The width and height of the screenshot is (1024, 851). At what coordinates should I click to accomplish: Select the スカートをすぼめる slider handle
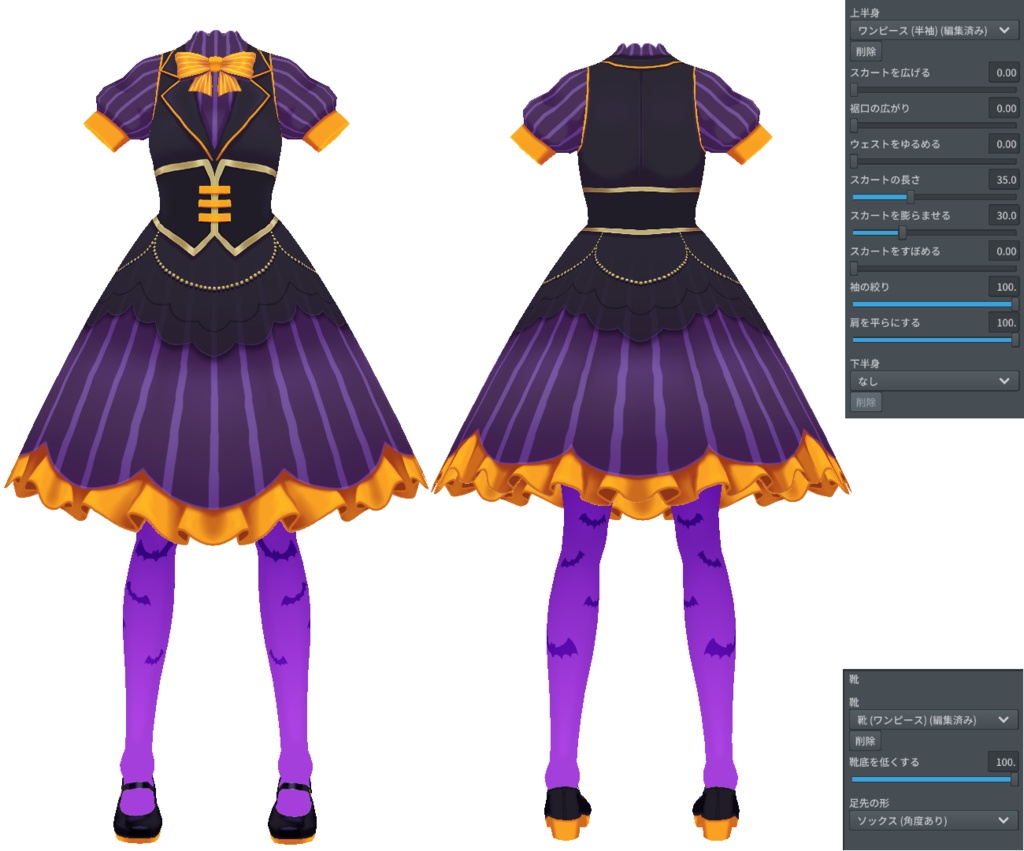[x=856, y=267]
